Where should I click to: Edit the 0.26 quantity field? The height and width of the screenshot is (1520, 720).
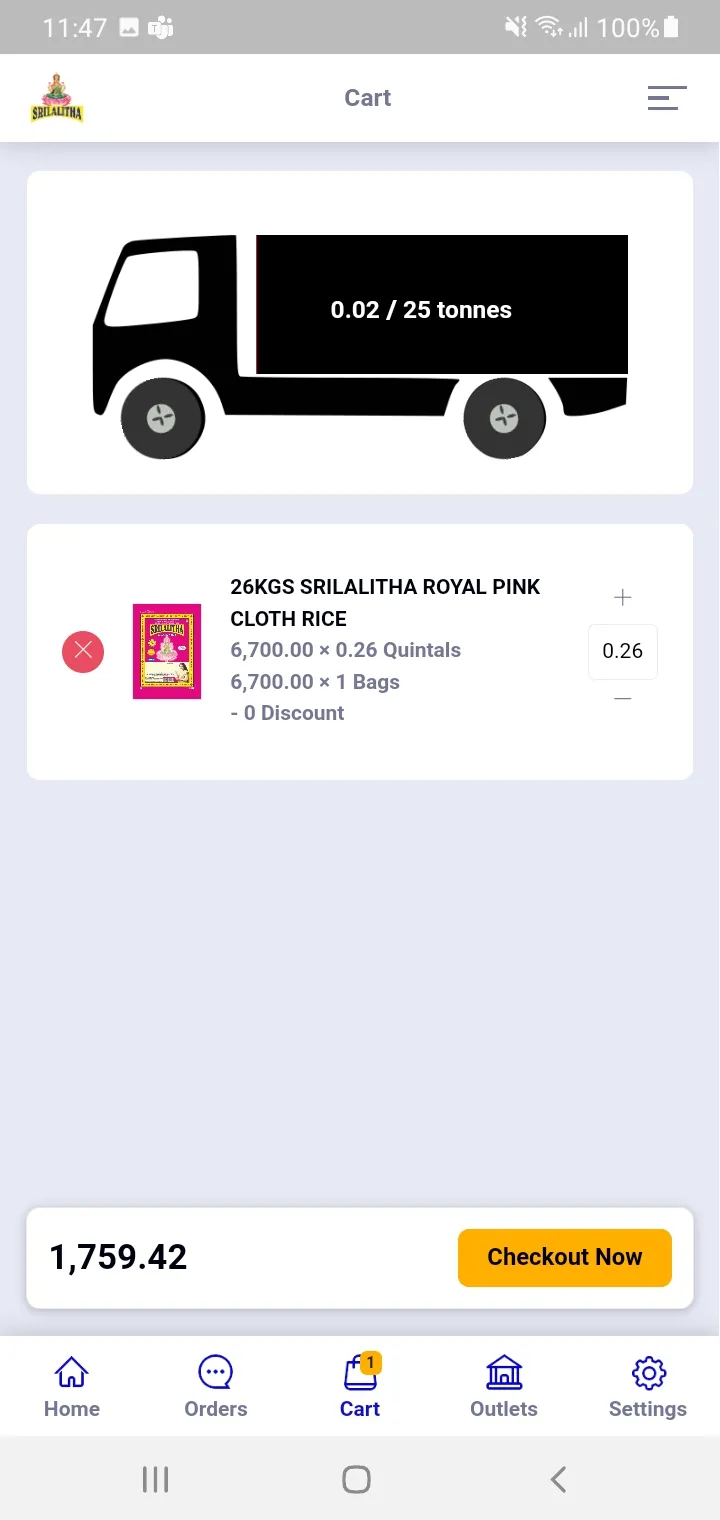click(622, 651)
